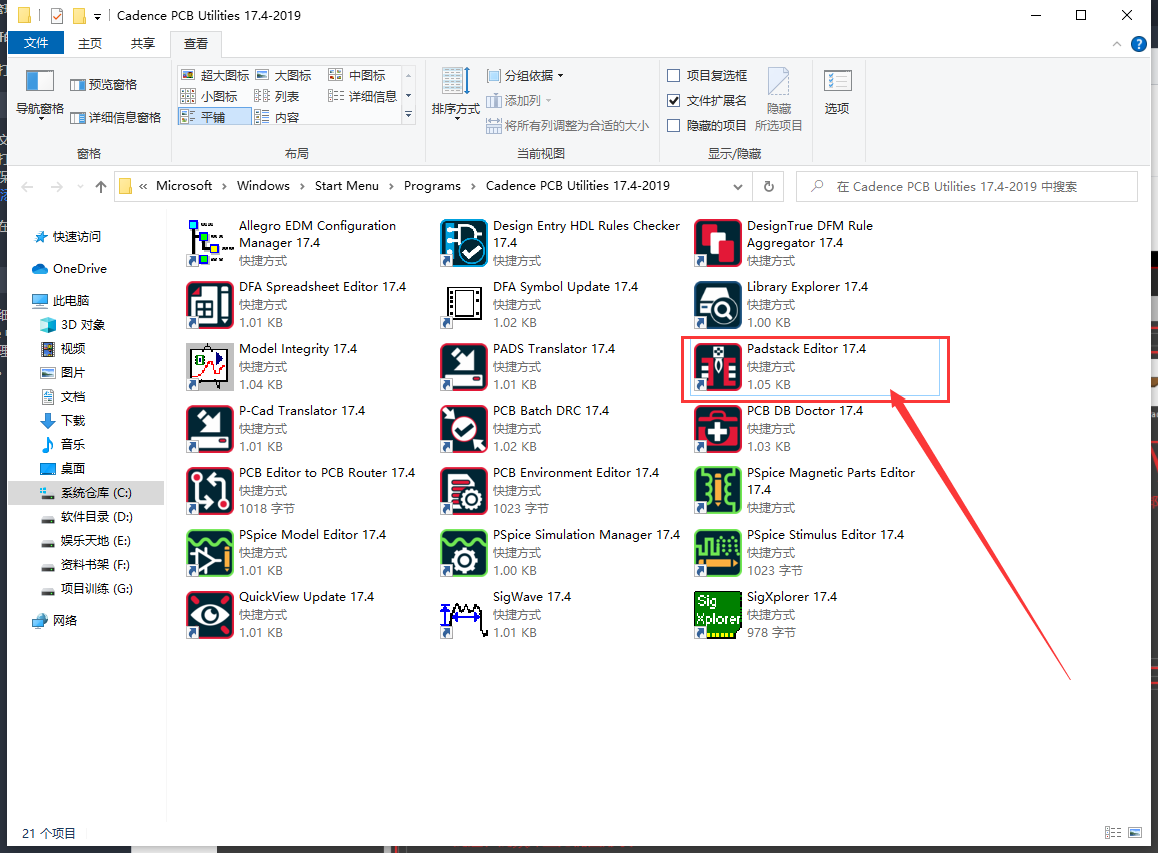Open the Padstack Editor 17.4 shortcut icon
Screen dimensions: 1158x853
(x=717, y=367)
